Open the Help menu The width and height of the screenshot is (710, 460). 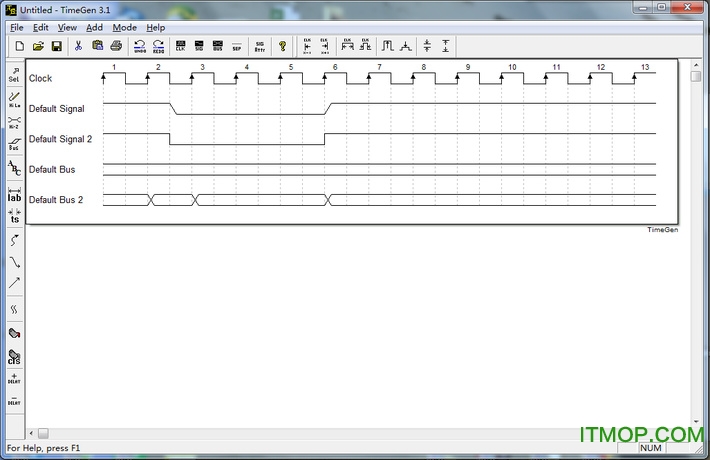[x=155, y=28]
